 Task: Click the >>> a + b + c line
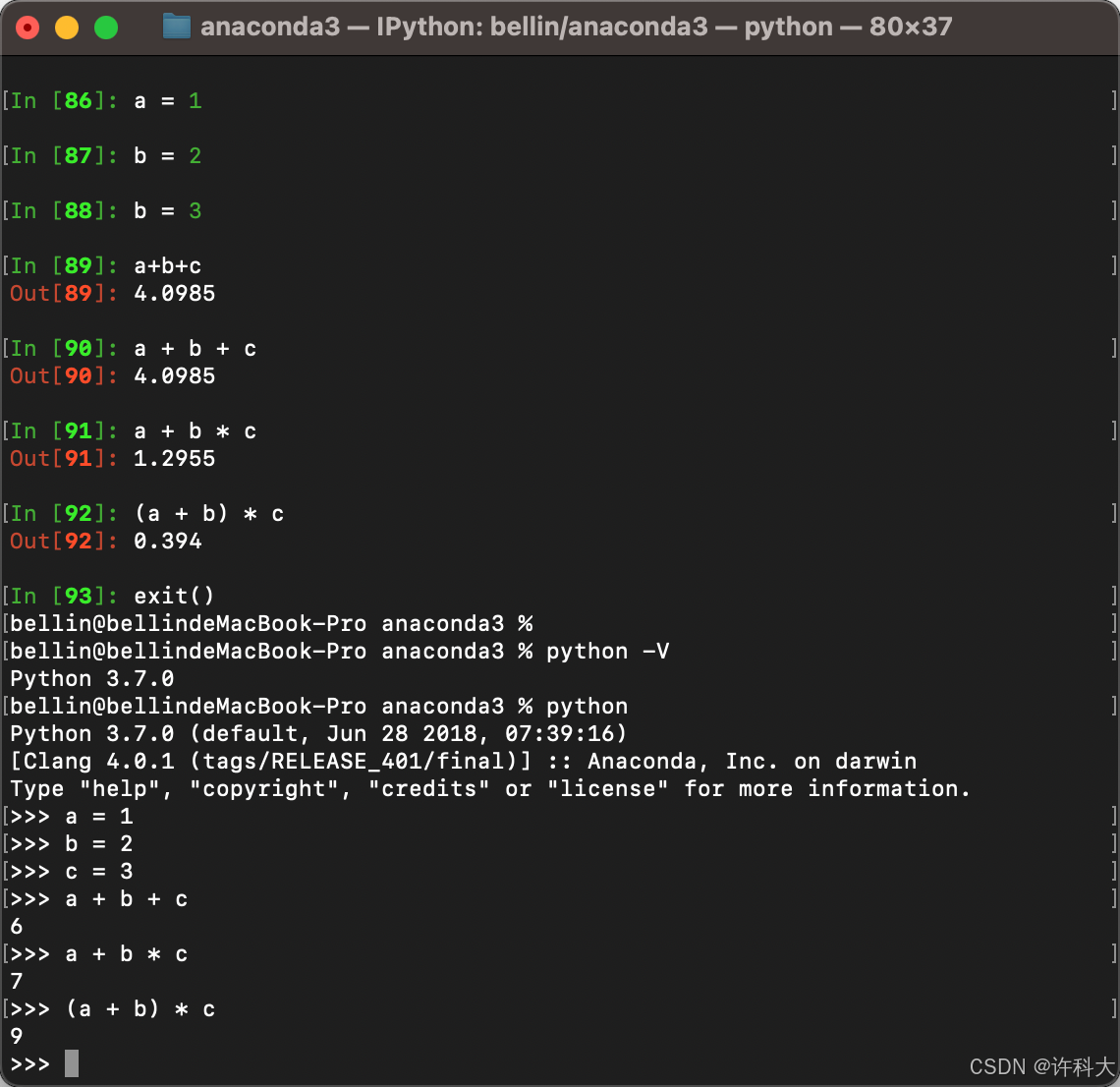[99, 899]
